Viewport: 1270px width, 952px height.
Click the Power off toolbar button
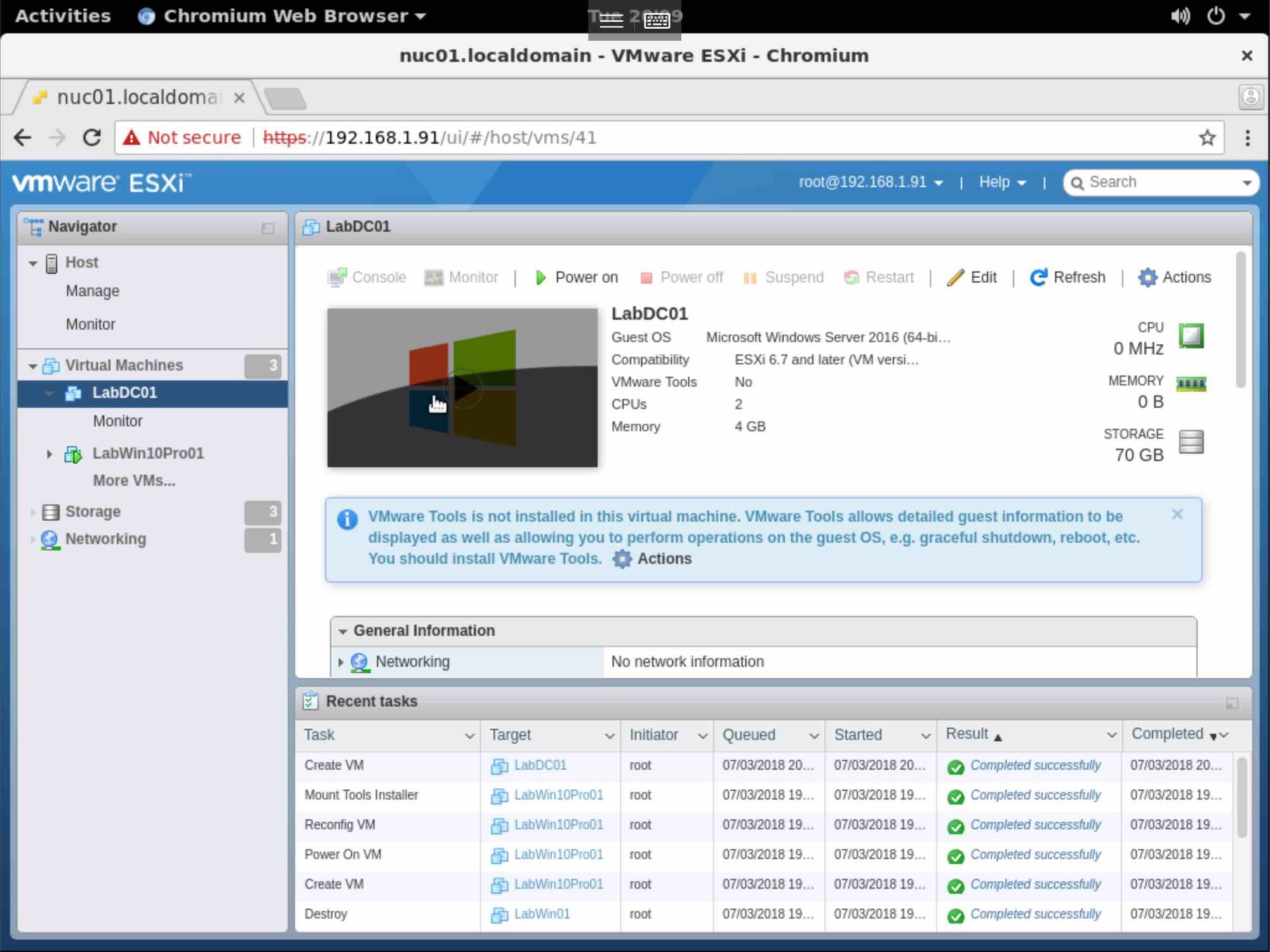[681, 278]
